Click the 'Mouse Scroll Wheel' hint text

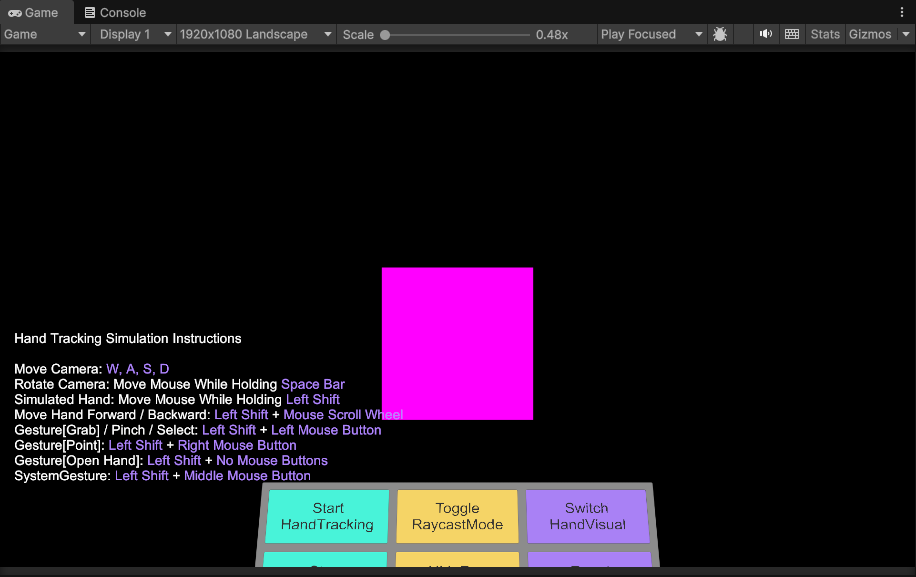pyautogui.click(x=344, y=415)
